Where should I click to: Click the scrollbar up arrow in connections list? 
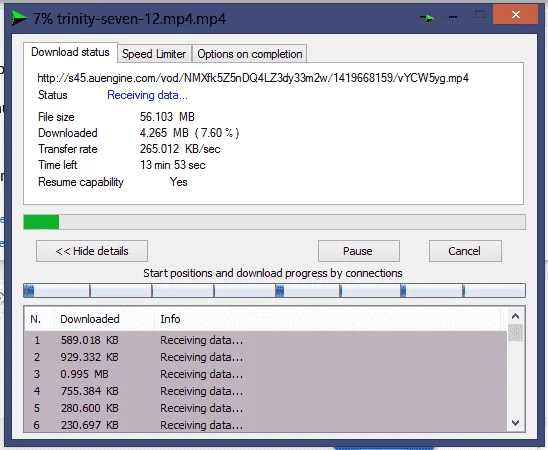[x=515, y=317]
